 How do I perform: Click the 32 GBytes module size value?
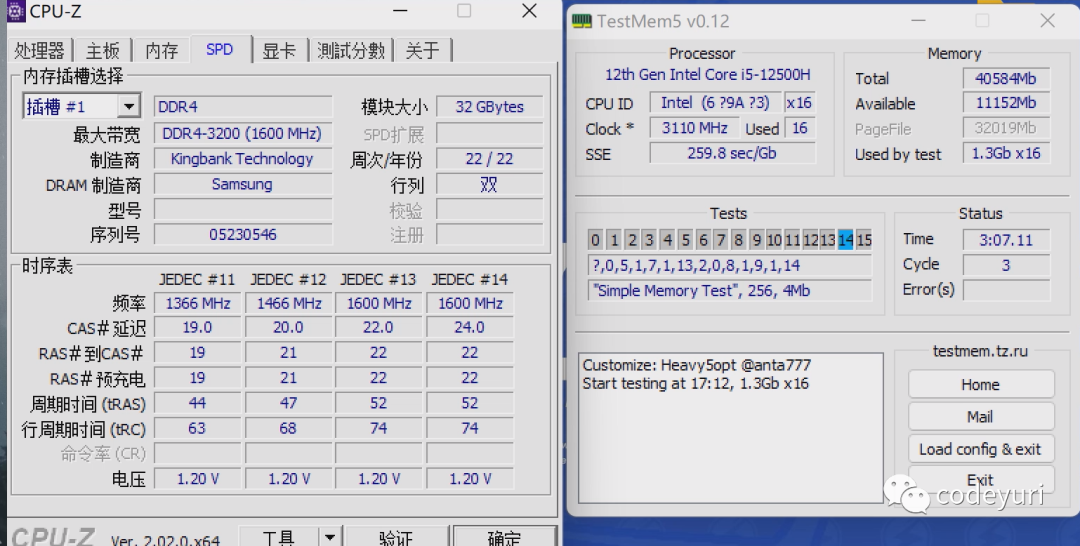490,107
